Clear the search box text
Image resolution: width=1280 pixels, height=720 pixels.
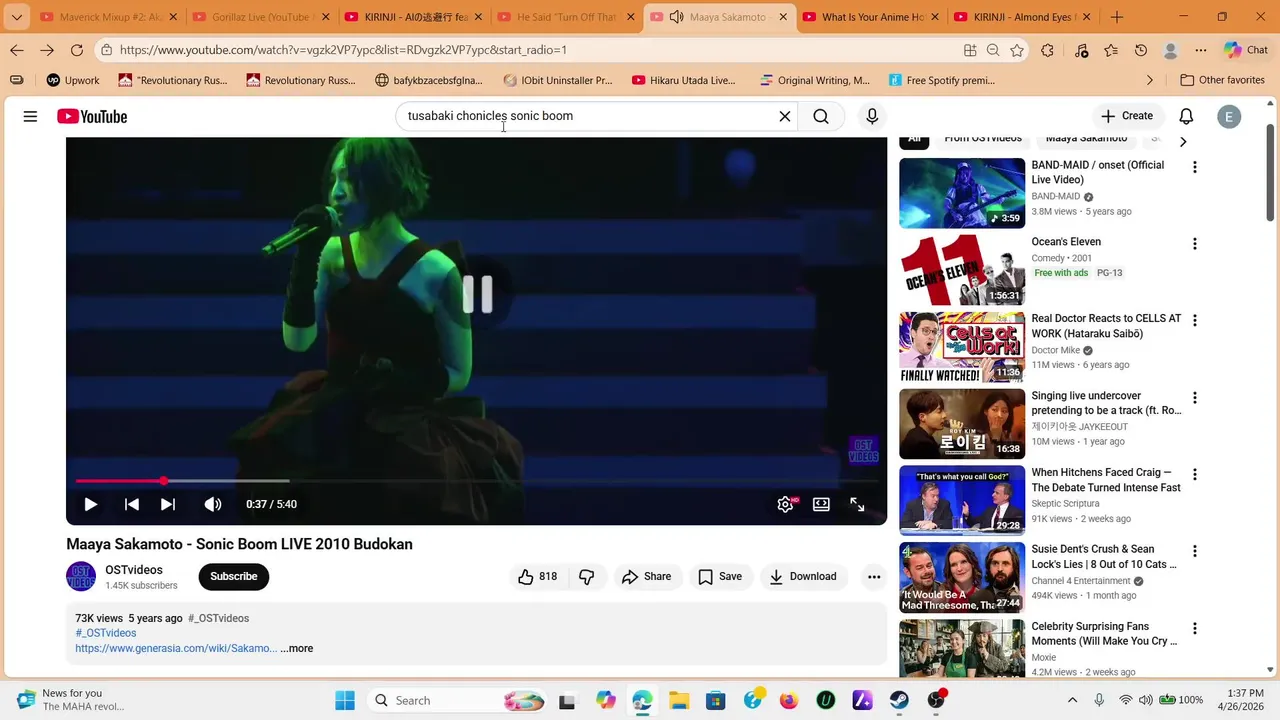click(785, 117)
